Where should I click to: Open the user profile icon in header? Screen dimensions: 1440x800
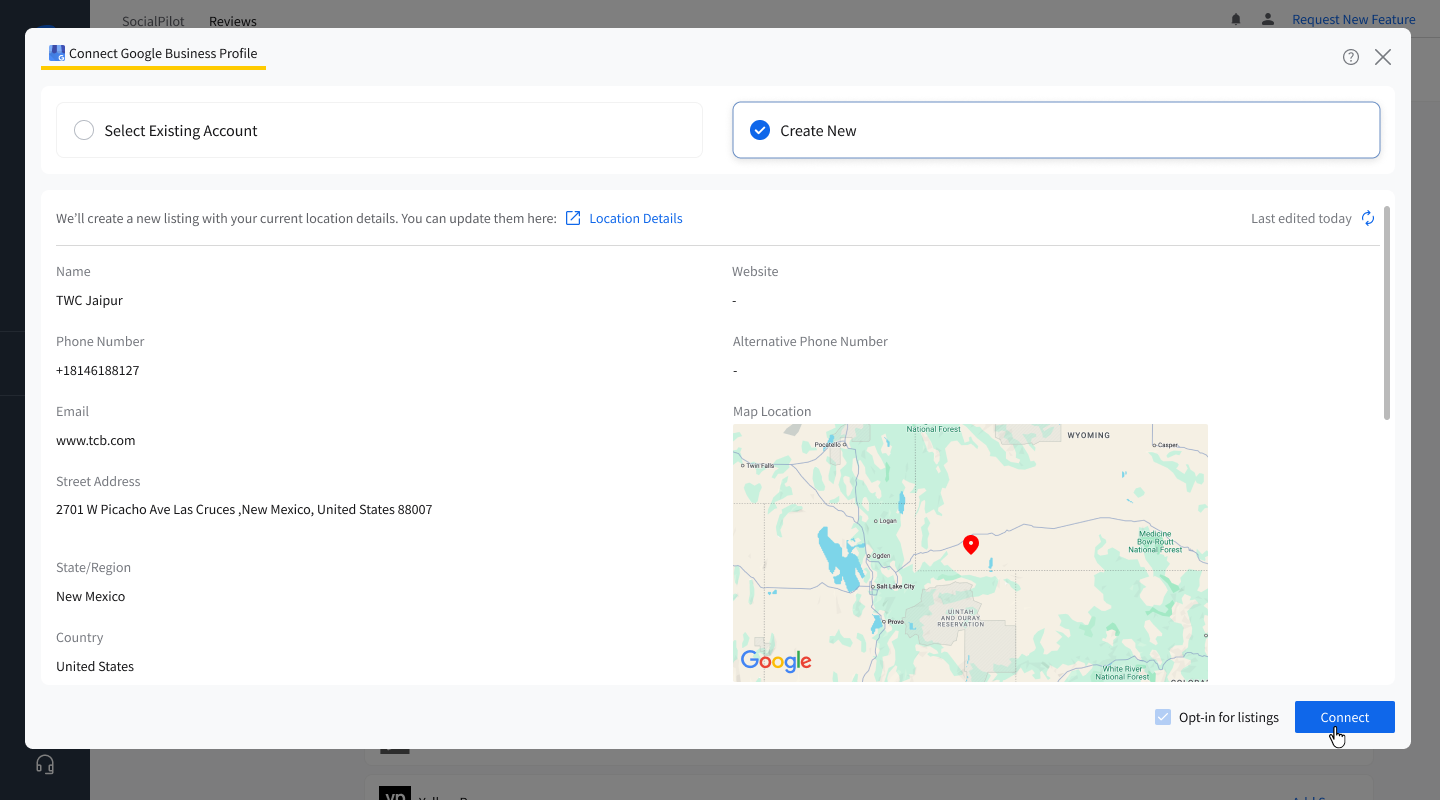1268,19
